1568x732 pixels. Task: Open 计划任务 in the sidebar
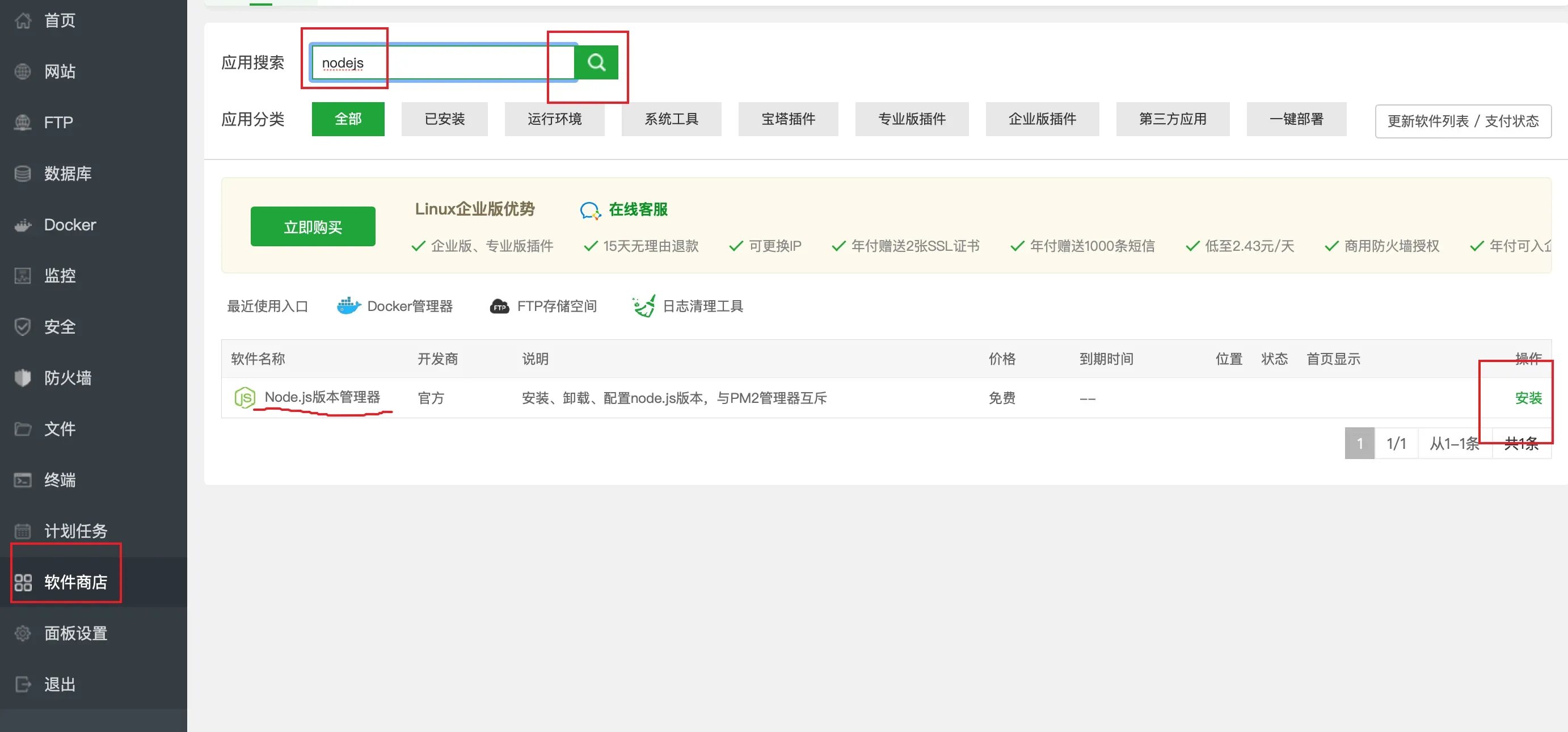click(75, 531)
